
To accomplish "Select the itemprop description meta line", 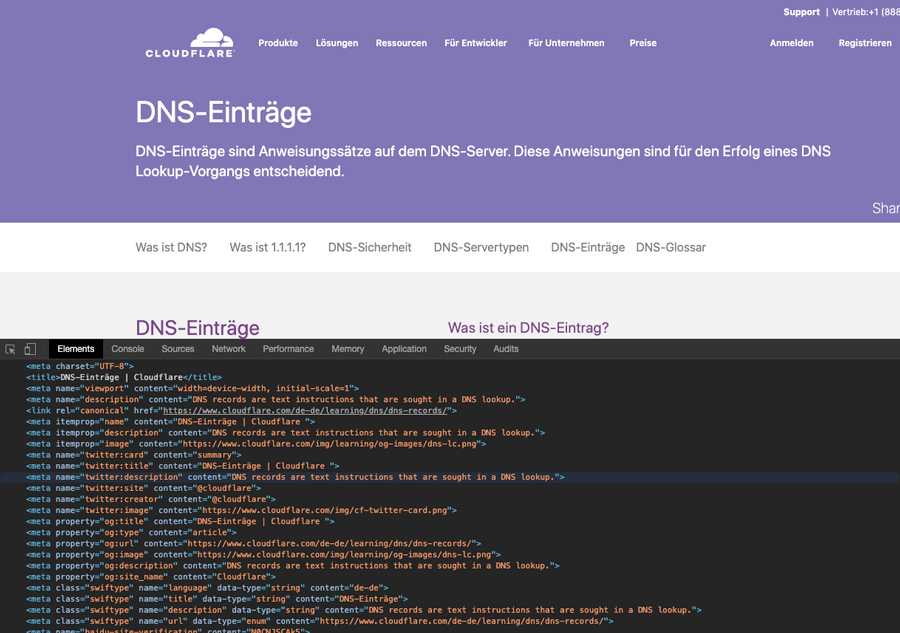I will [x=285, y=433].
